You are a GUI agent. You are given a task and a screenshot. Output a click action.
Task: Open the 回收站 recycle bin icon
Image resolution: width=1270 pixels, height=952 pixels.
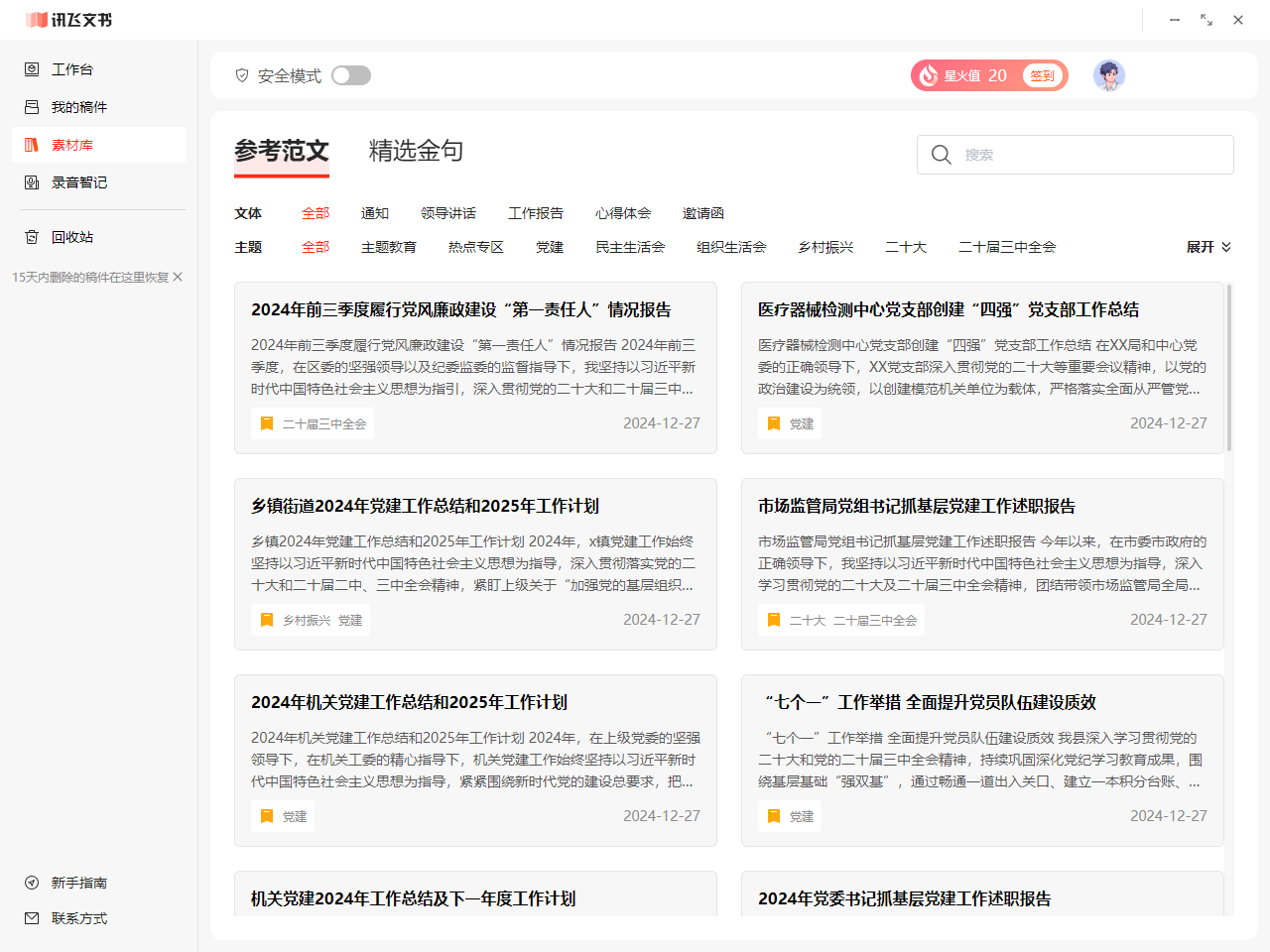click(32, 237)
